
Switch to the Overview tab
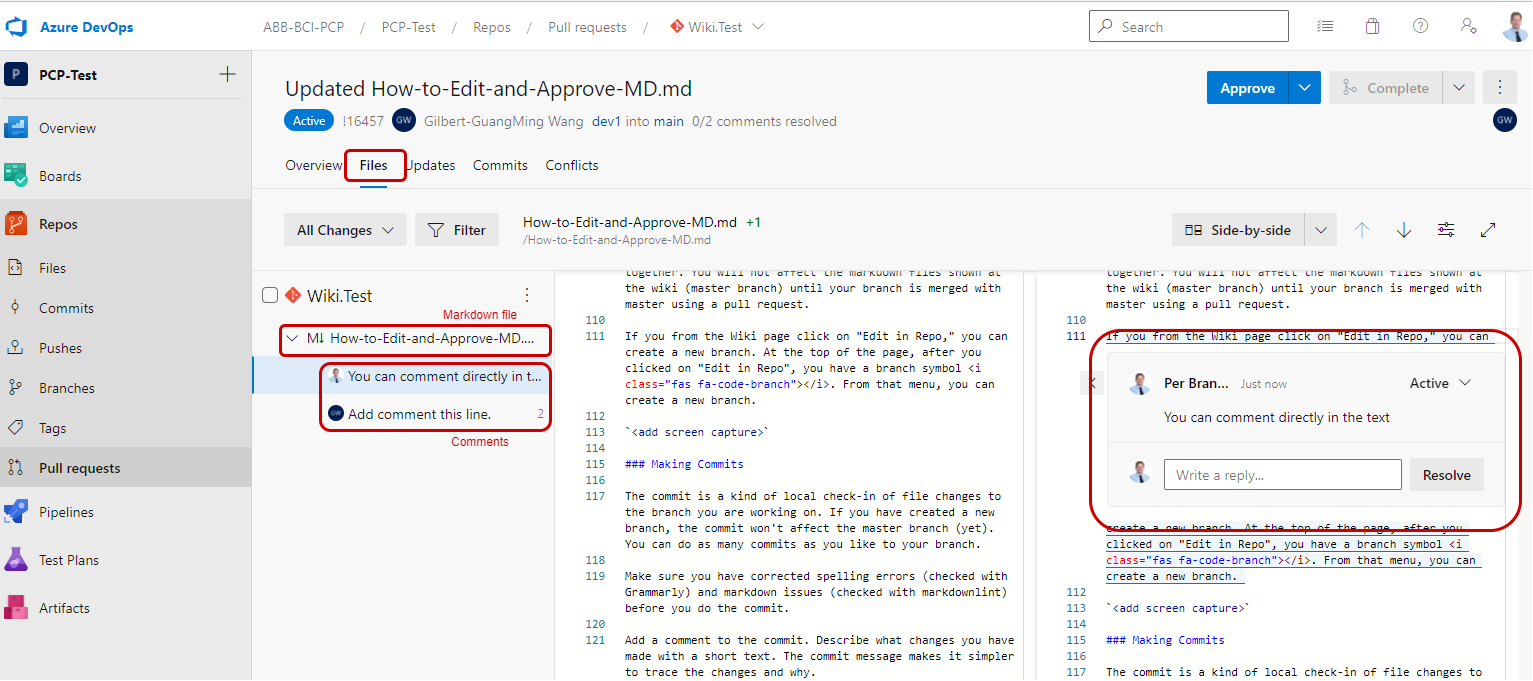(313, 165)
